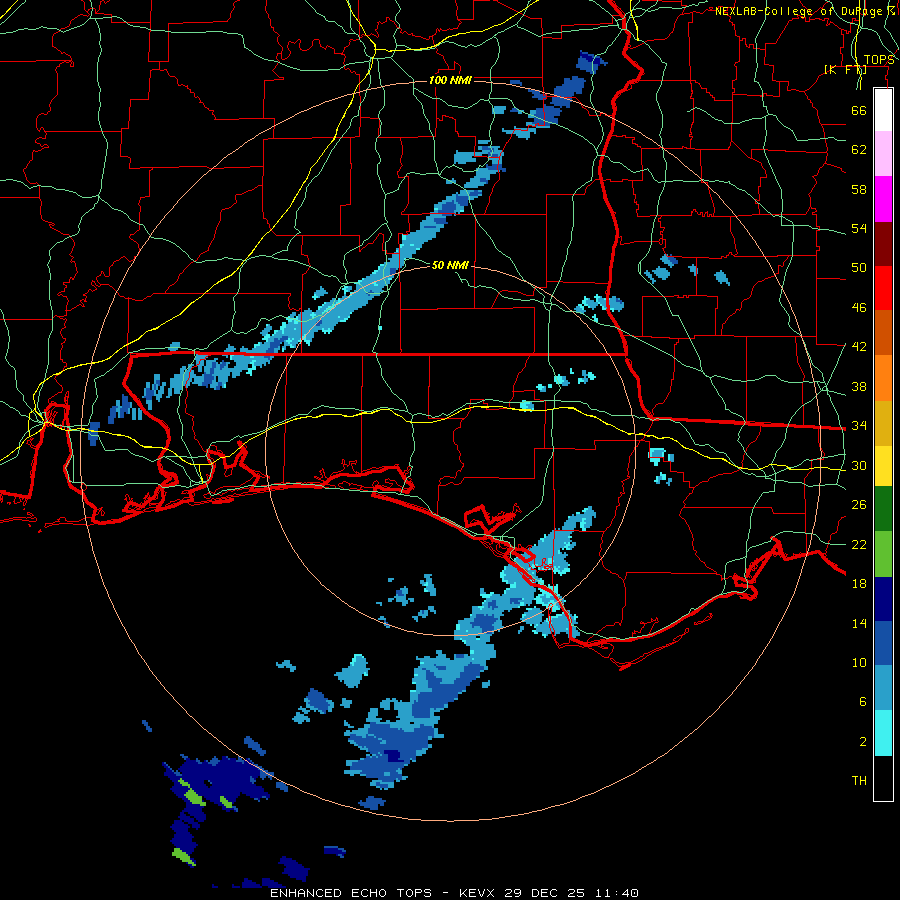This screenshot has height=900, width=900.
Task: Click the "58" legend value
Action: coord(859,189)
